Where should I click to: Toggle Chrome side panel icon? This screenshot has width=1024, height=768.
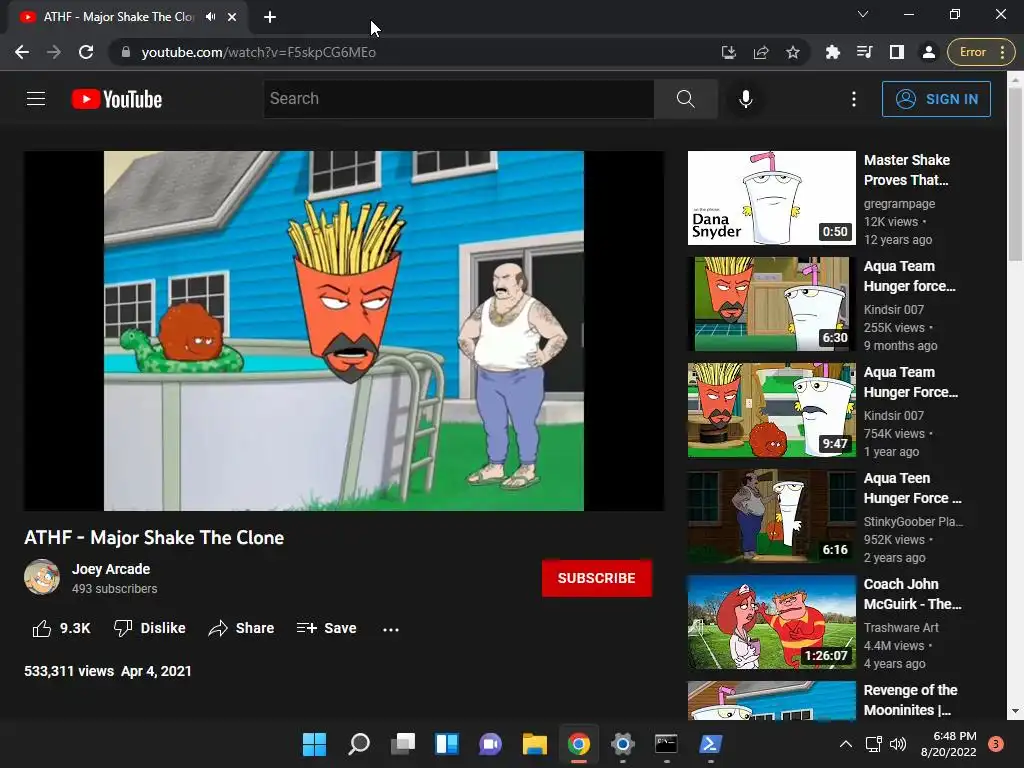pyautogui.click(x=897, y=52)
